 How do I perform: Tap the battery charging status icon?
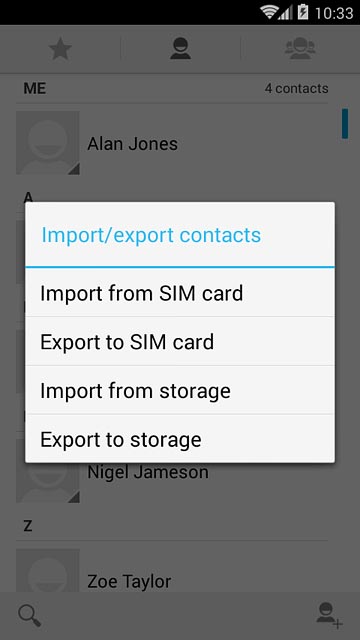coord(303,12)
